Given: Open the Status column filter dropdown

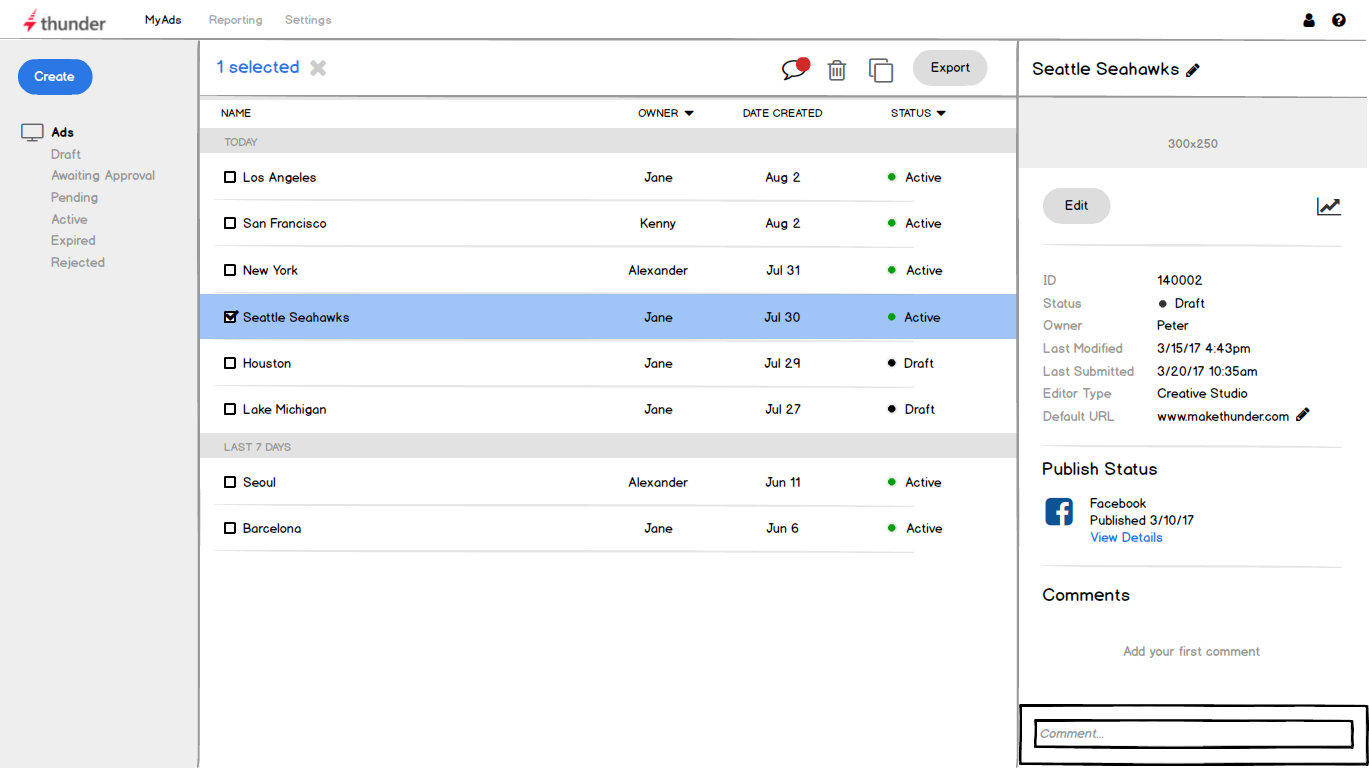Looking at the screenshot, I should [941, 114].
